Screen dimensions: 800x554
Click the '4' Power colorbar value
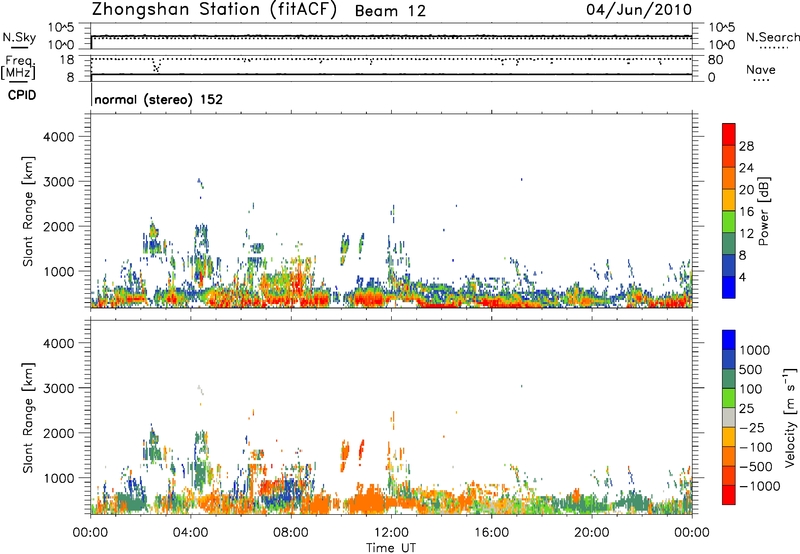pos(742,278)
